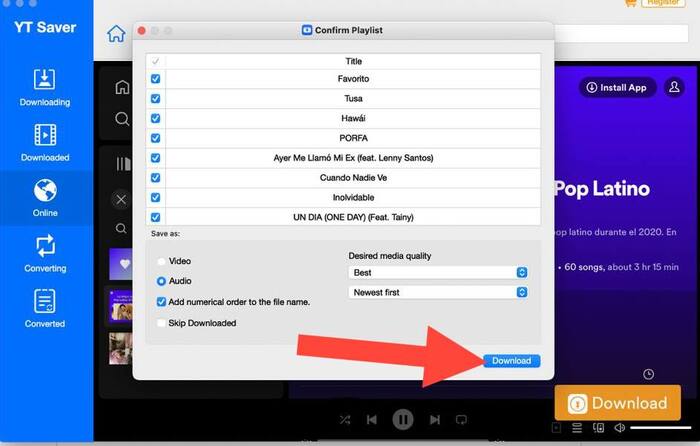Uncheck the Favorito track checkbox
Viewport: 700px width, 446px height.
[155, 79]
